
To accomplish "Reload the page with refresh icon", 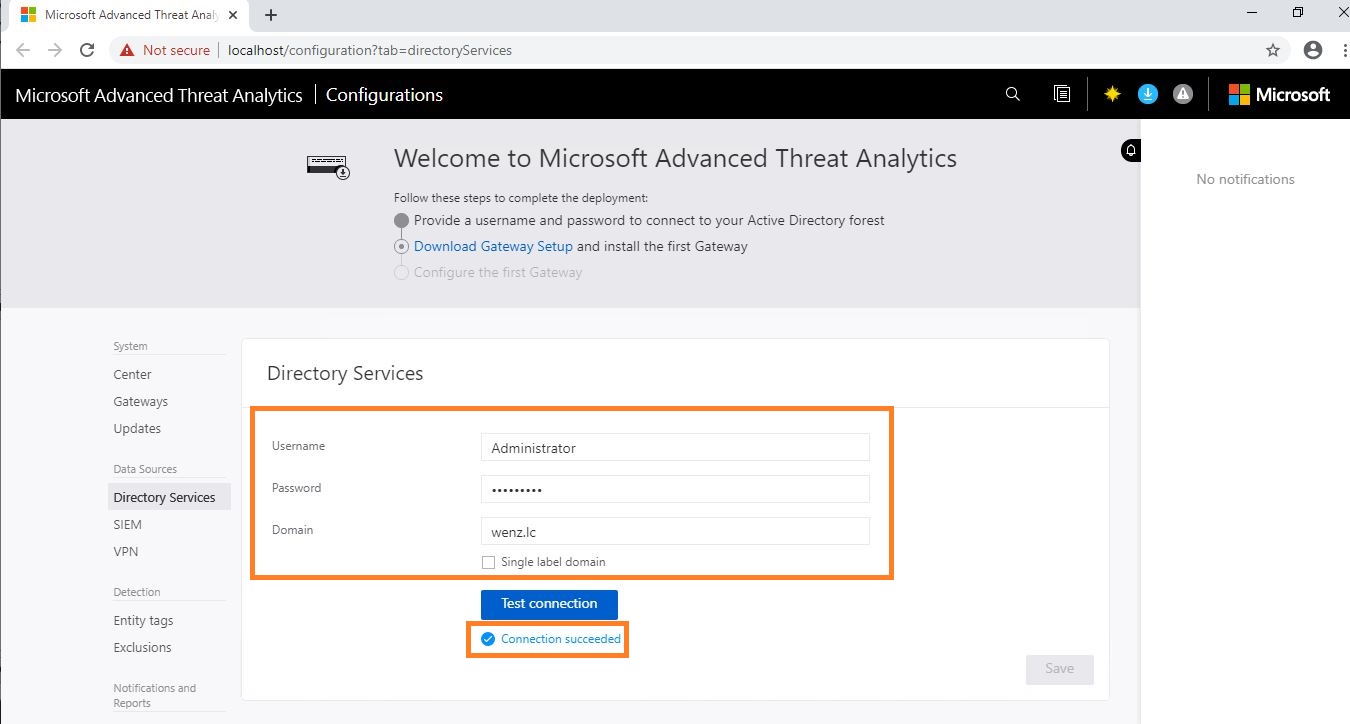I will (x=87, y=50).
